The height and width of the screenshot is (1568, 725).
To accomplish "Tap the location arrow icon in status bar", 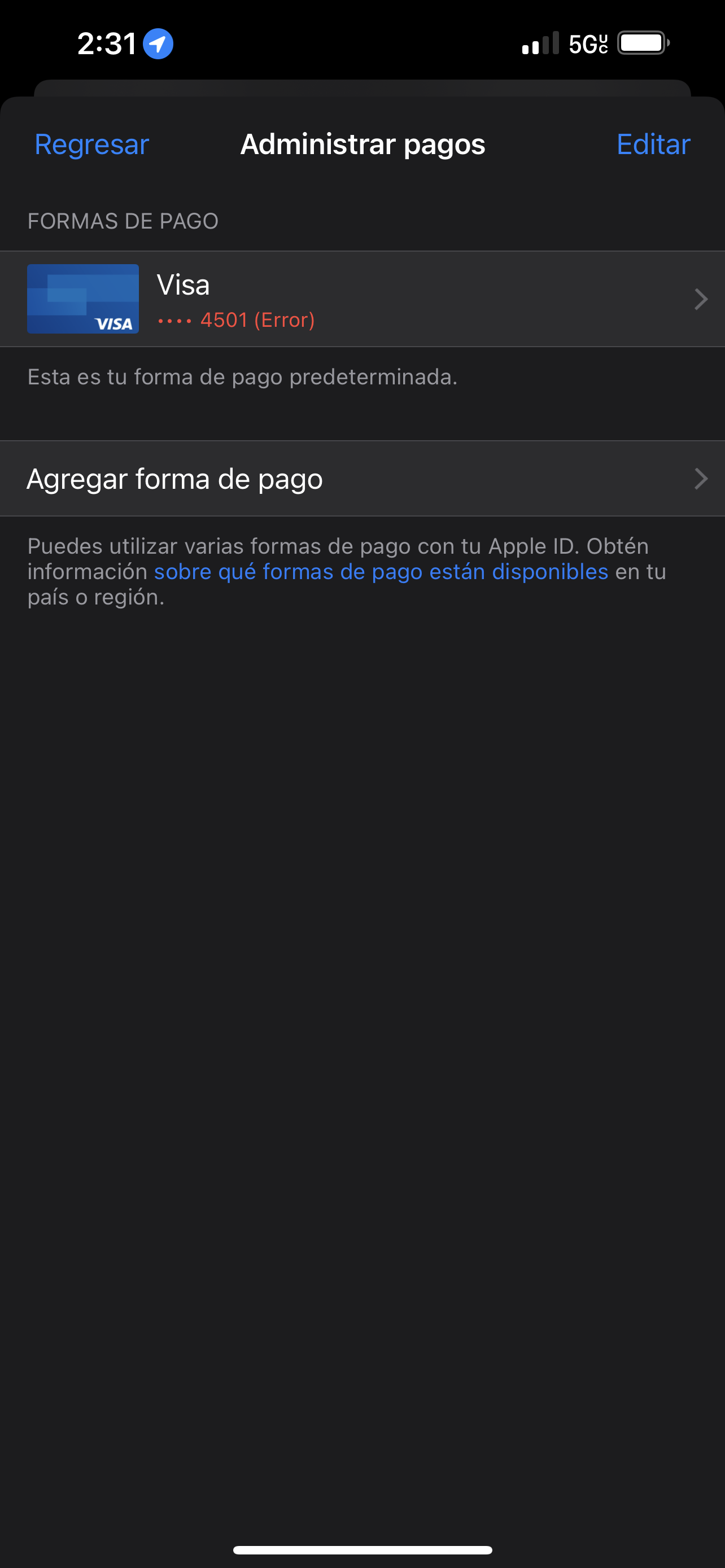I will point(158,44).
